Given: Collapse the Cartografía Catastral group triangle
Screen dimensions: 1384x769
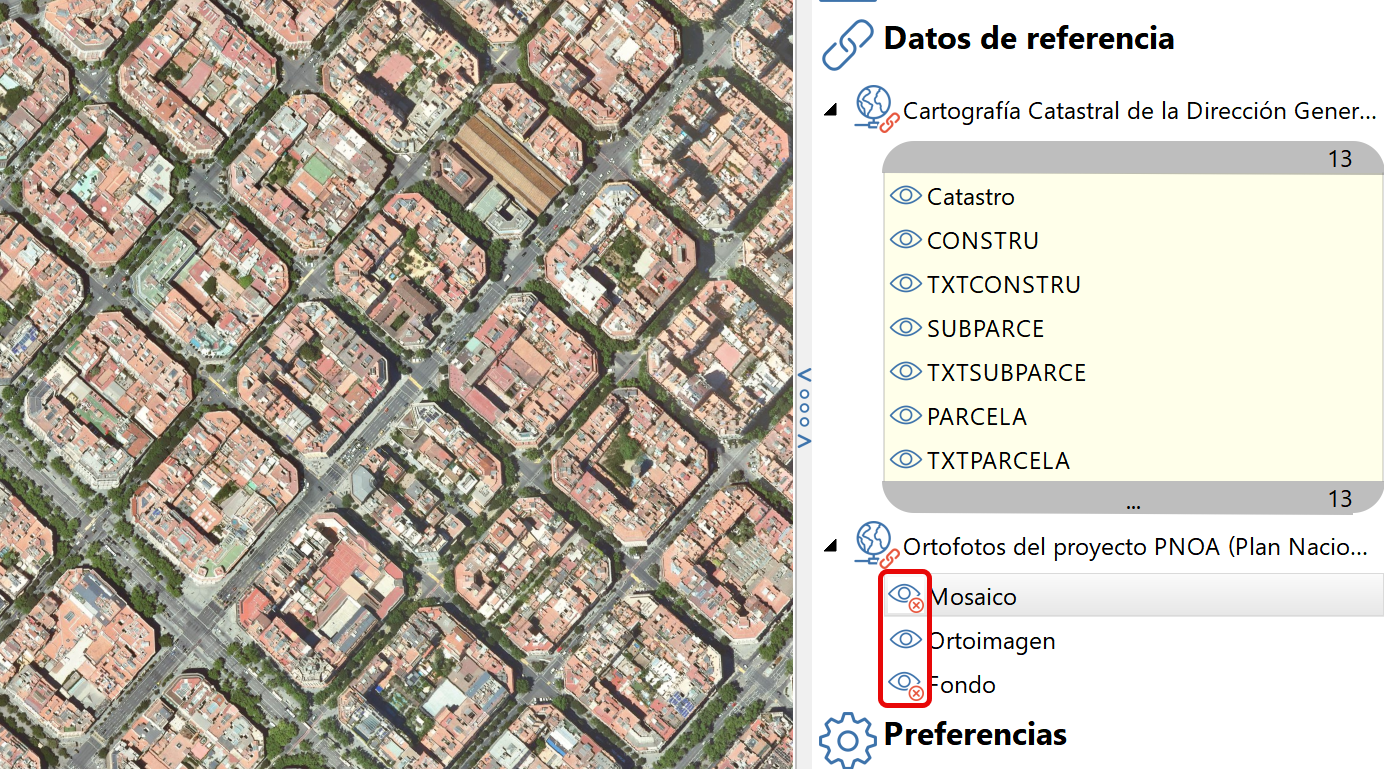Looking at the screenshot, I should coord(831,110).
